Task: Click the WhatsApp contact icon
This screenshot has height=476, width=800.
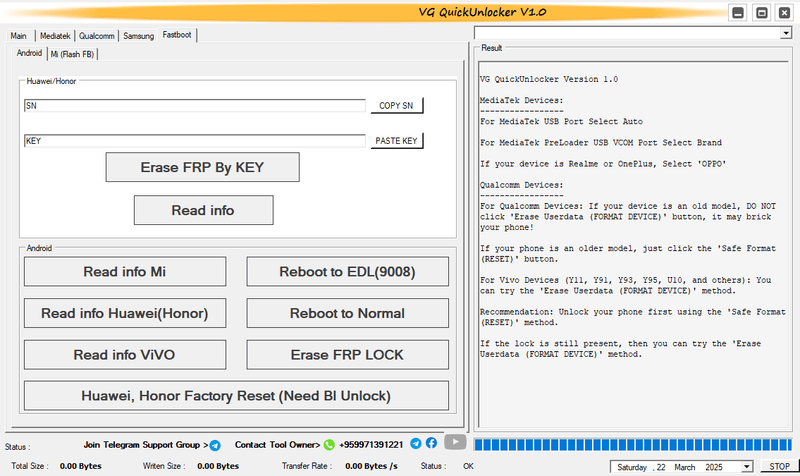Action: click(329, 445)
